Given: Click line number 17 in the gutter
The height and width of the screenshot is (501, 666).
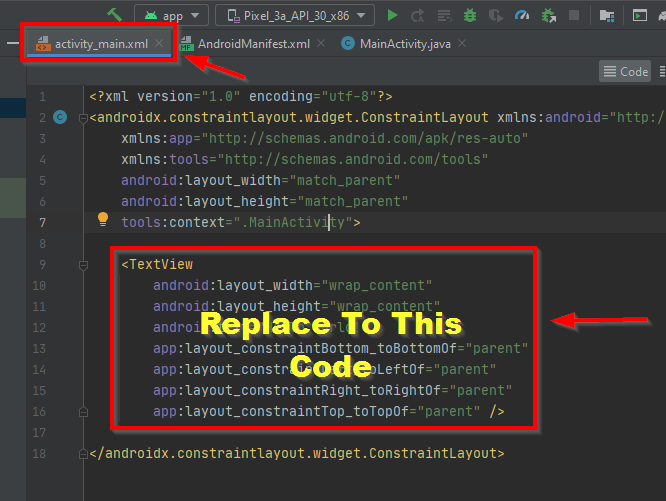Looking at the screenshot, I should 39,433.
